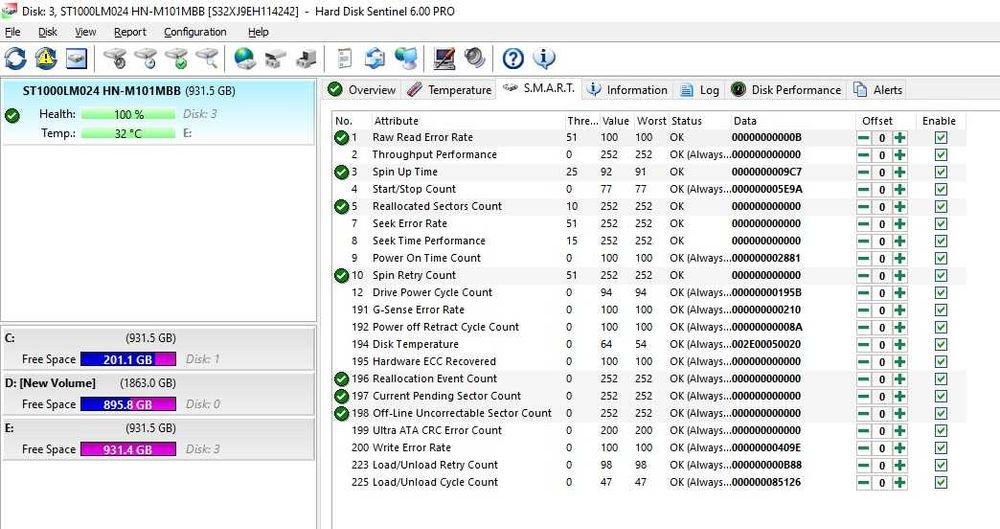Click the computer with disk toolbar icon
Image resolution: width=1000 pixels, height=529 pixels.
tap(306, 59)
